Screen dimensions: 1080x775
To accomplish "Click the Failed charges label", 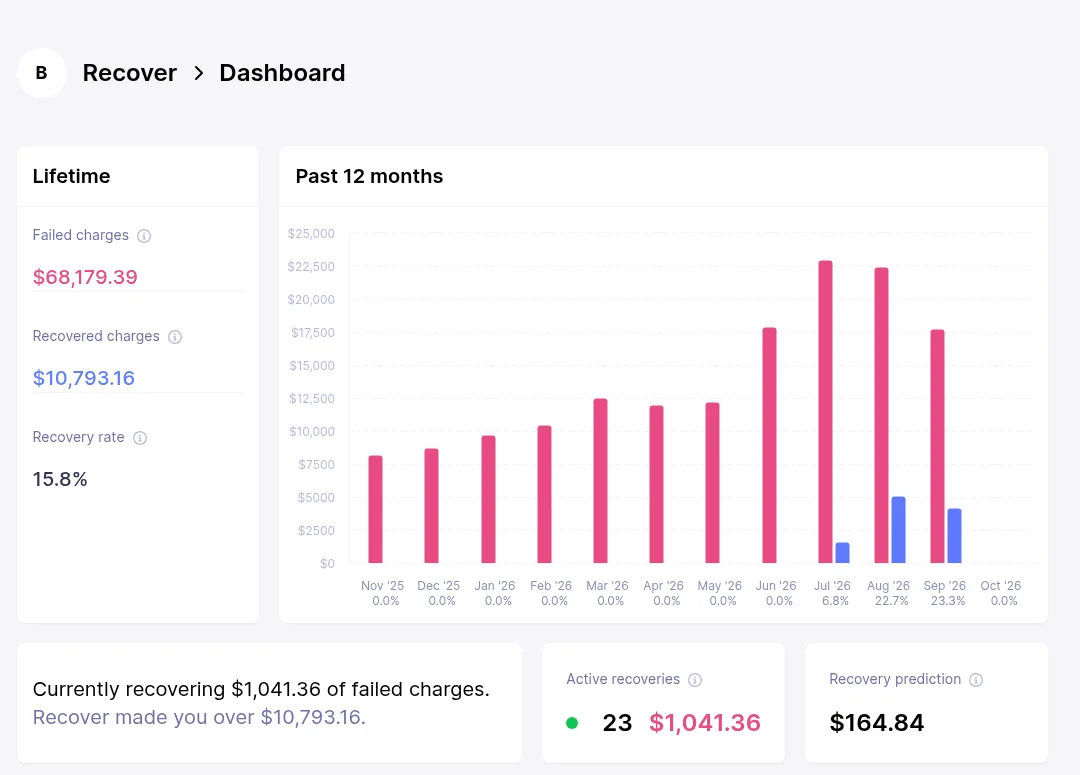I will tap(81, 235).
